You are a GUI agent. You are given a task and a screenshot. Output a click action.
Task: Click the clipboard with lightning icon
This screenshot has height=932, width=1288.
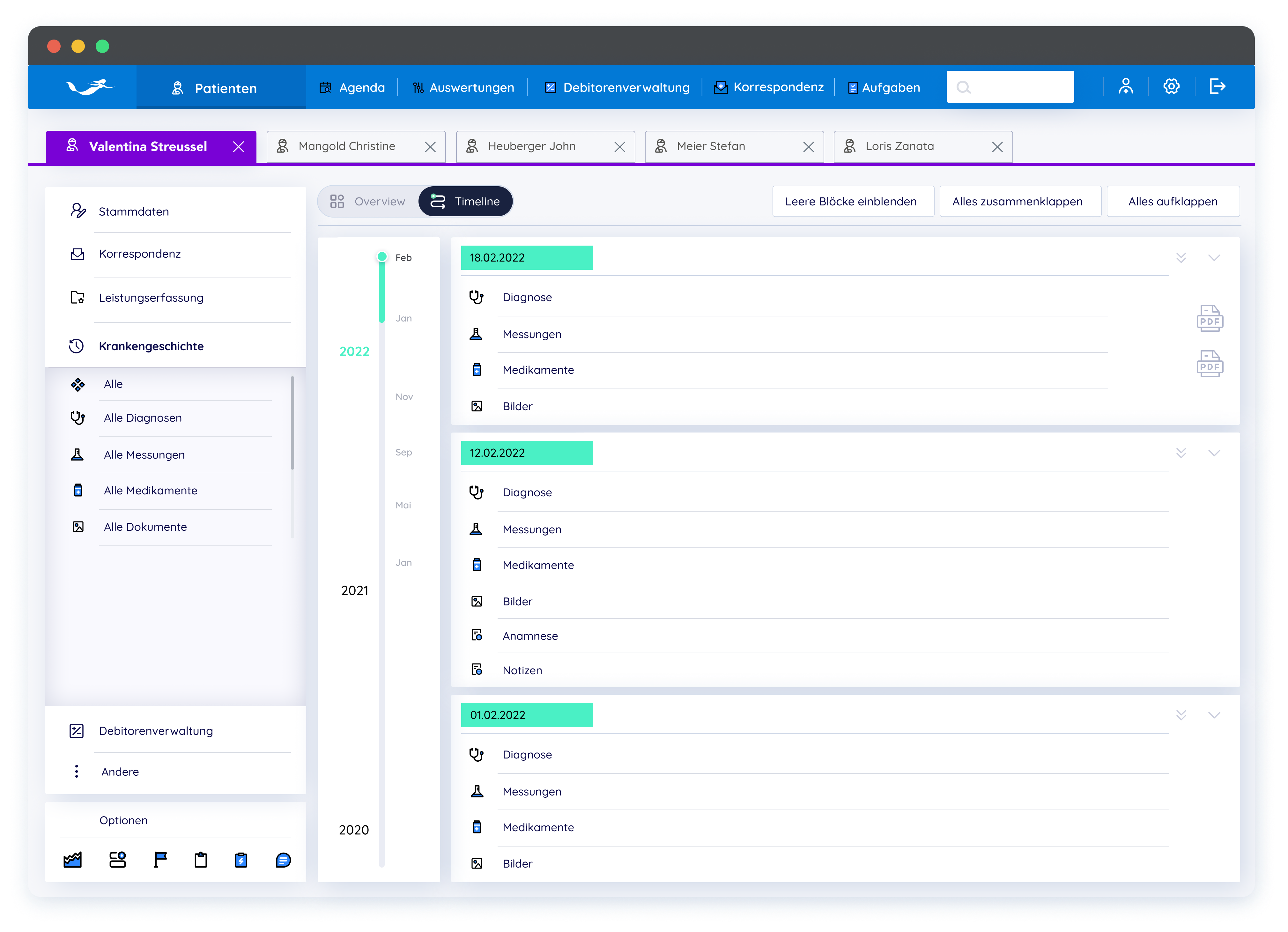pos(241,860)
